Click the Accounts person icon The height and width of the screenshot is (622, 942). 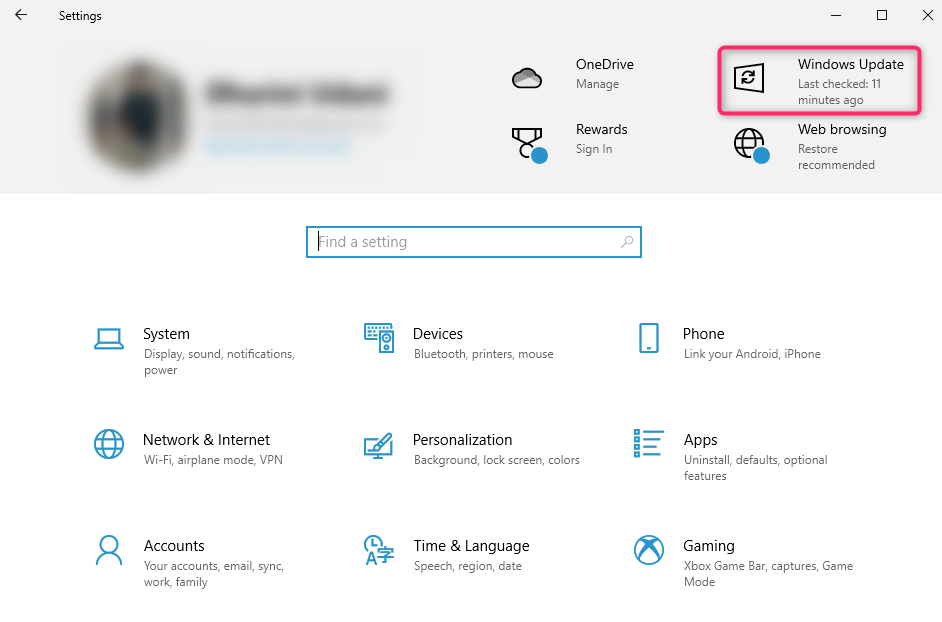pyautogui.click(x=108, y=549)
